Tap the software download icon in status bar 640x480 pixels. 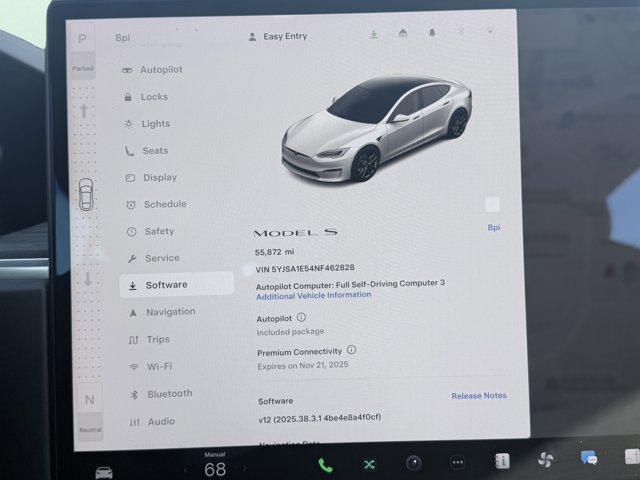click(x=374, y=34)
